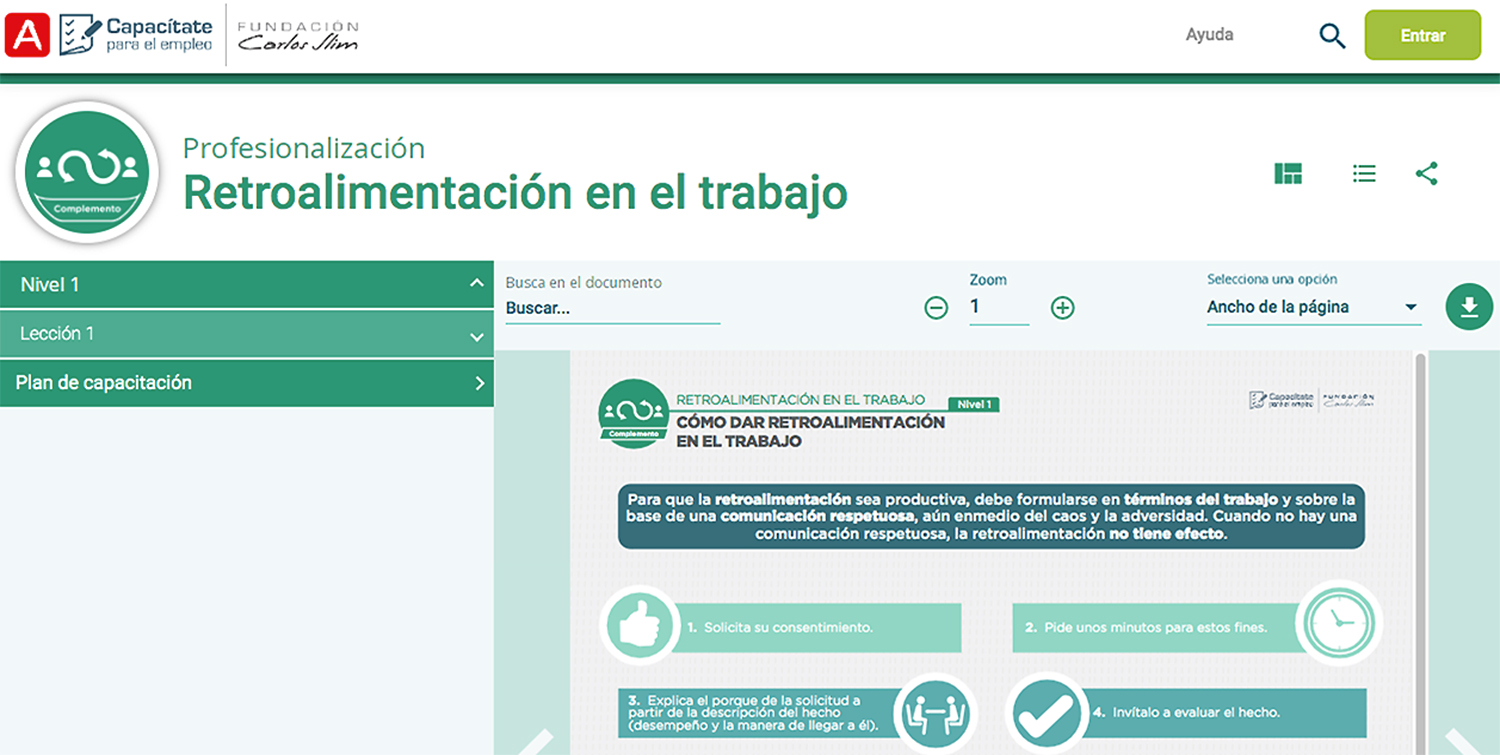The width and height of the screenshot is (1500, 755).
Task: Click the red A logo icon
Action: [27, 36]
